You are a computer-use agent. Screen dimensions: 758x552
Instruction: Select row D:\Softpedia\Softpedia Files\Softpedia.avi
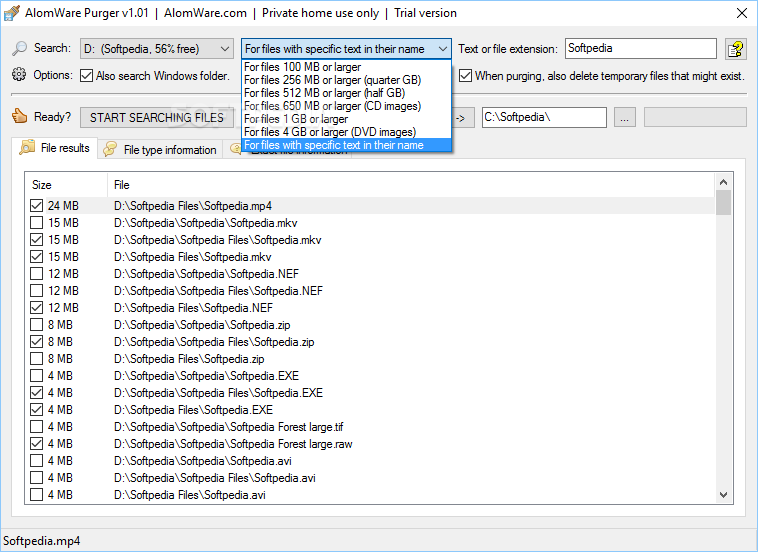[370, 478]
